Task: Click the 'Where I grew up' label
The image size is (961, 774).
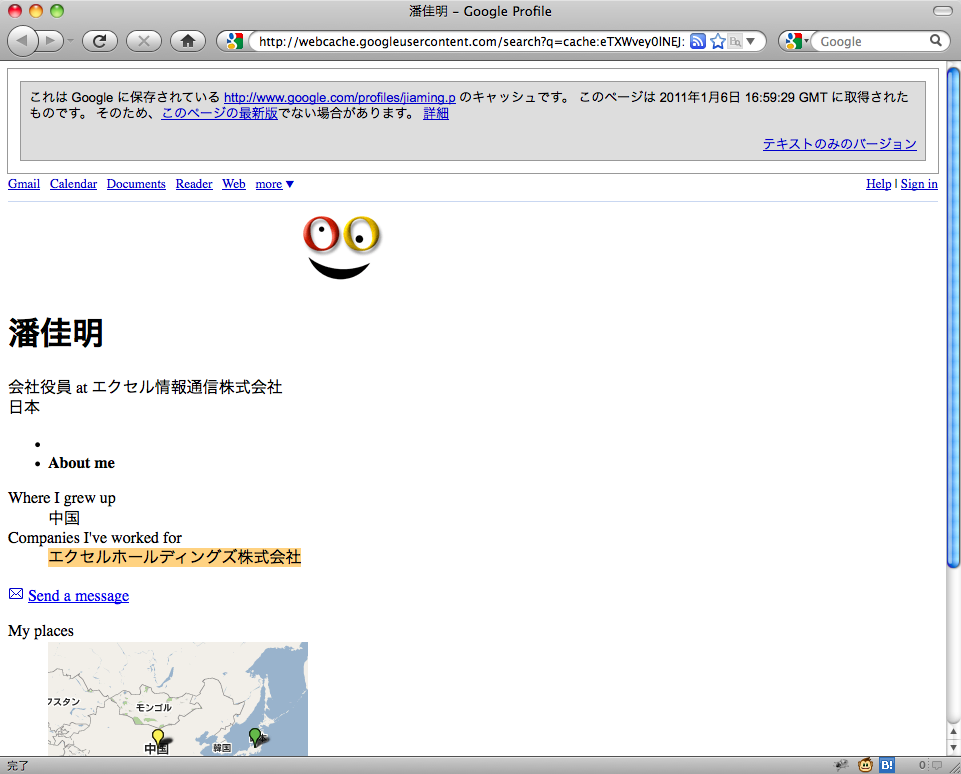Action: tap(62, 498)
